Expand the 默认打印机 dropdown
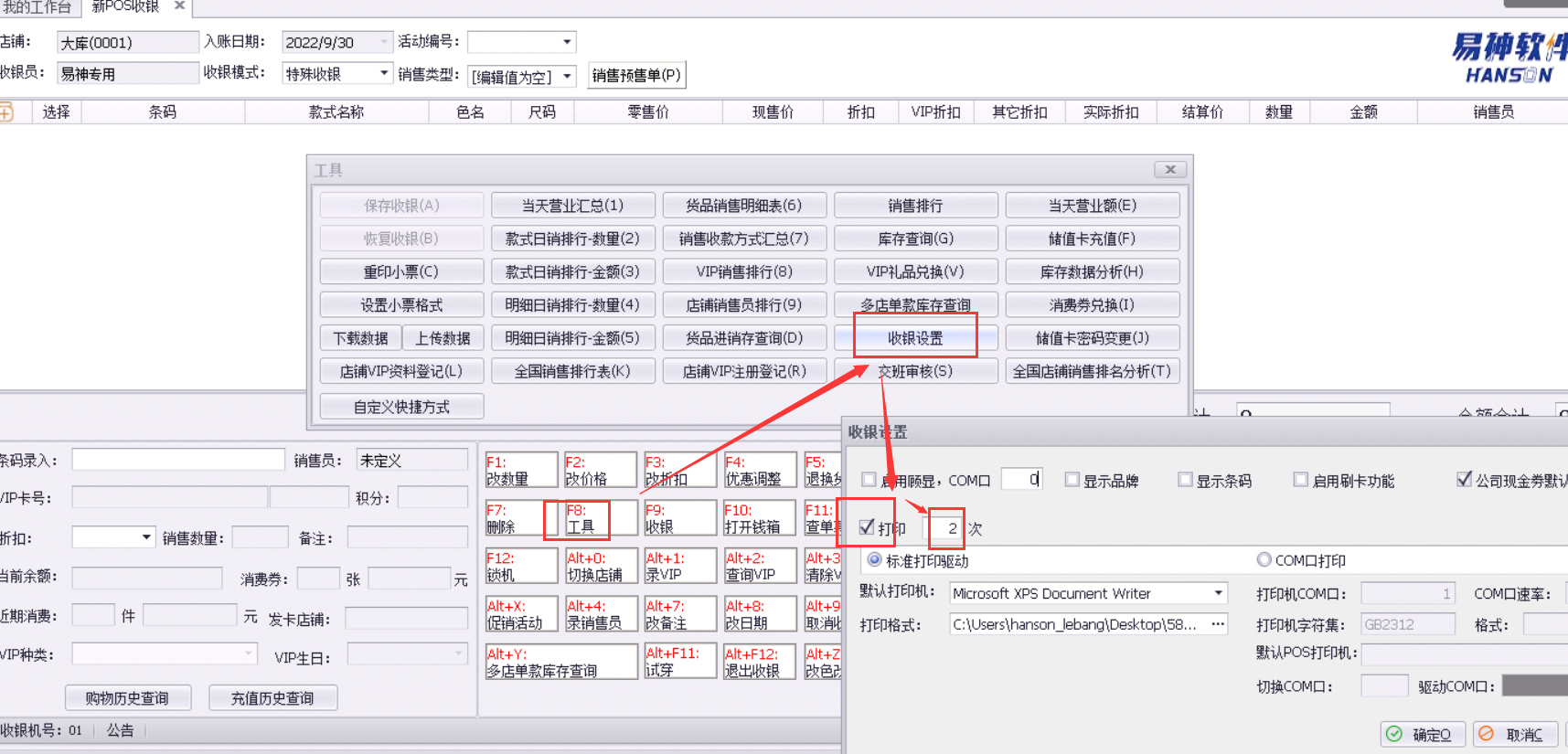Viewport: 1568px width, 754px height. click(x=1218, y=593)
